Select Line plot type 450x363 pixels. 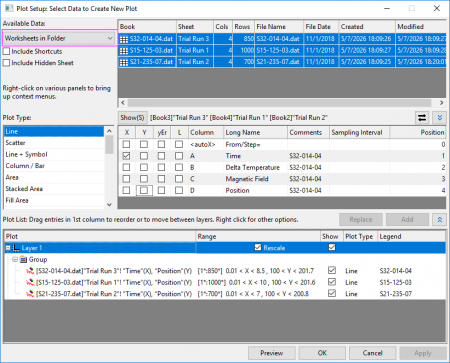pyautogui.click(x=54, y=131)
